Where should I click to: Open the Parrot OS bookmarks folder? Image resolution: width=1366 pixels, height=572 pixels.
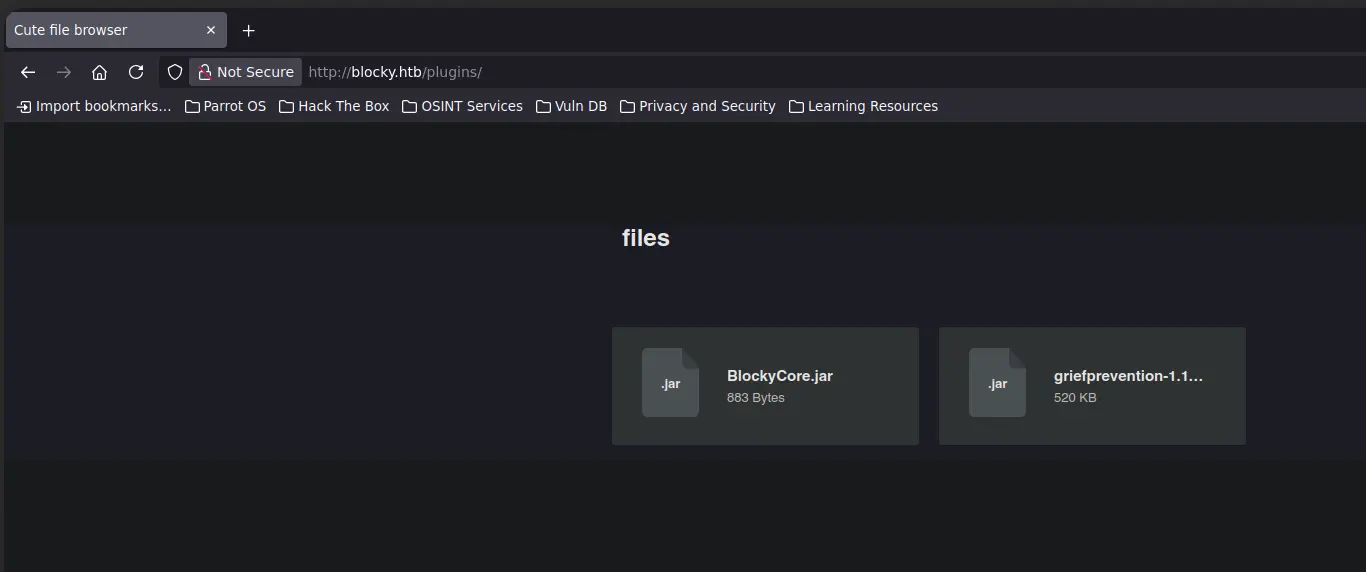coord(225,106)
